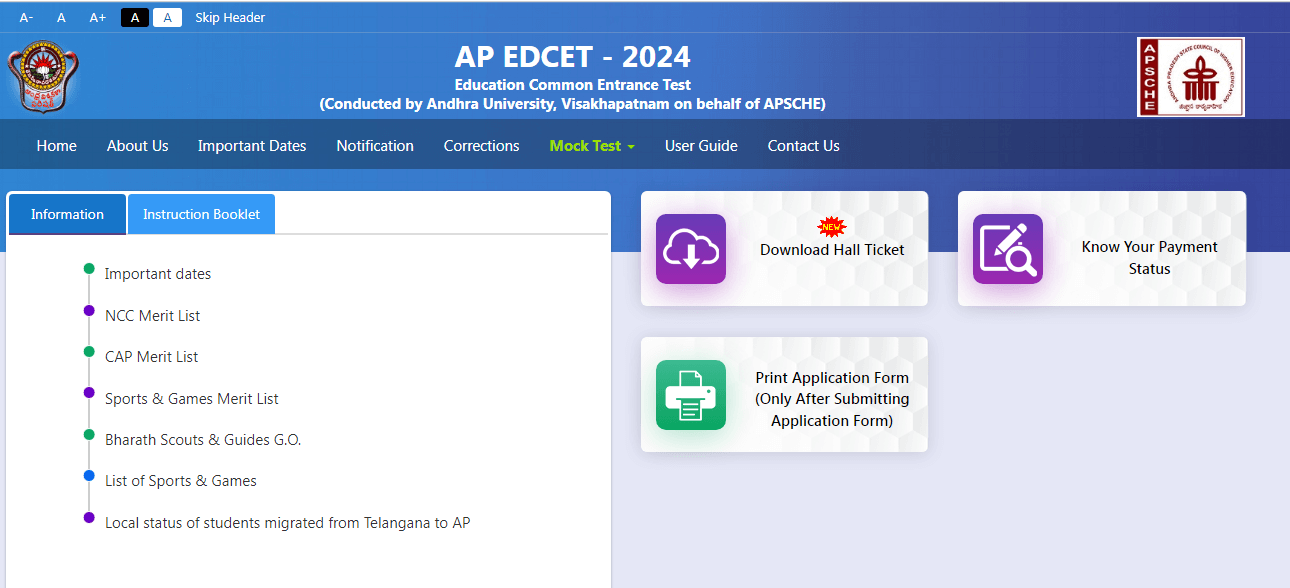Go to Important Dates in navbar
Screen dimensions: 1290x588
tap(252, 146)
